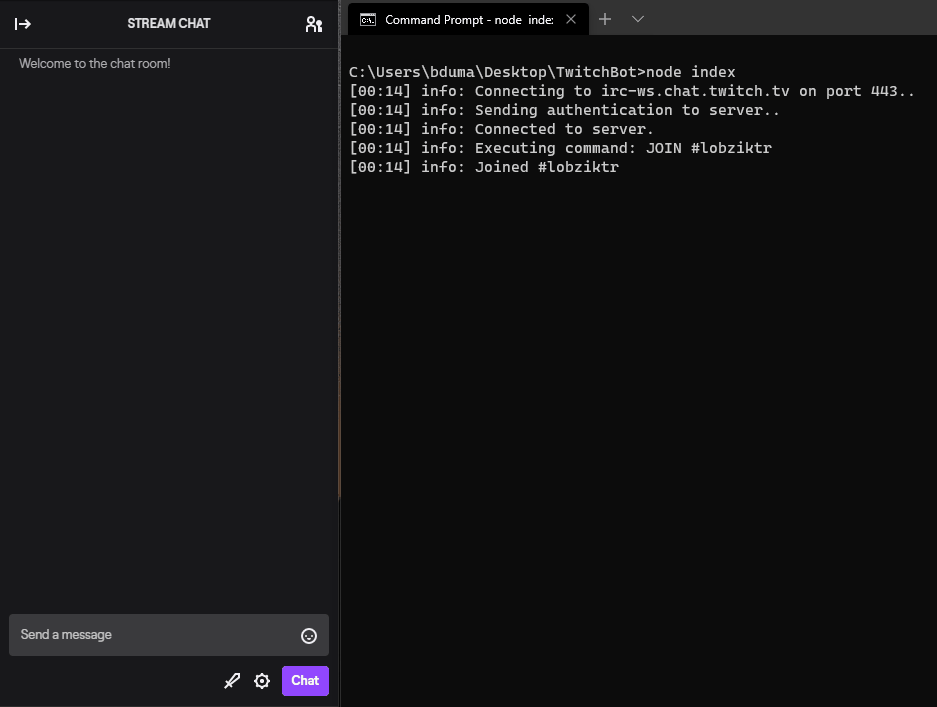Image resolution: width=937 pixels, height=707 pixels.
Task: Click the 'node index' command line text
Action: tap(690, 72)
